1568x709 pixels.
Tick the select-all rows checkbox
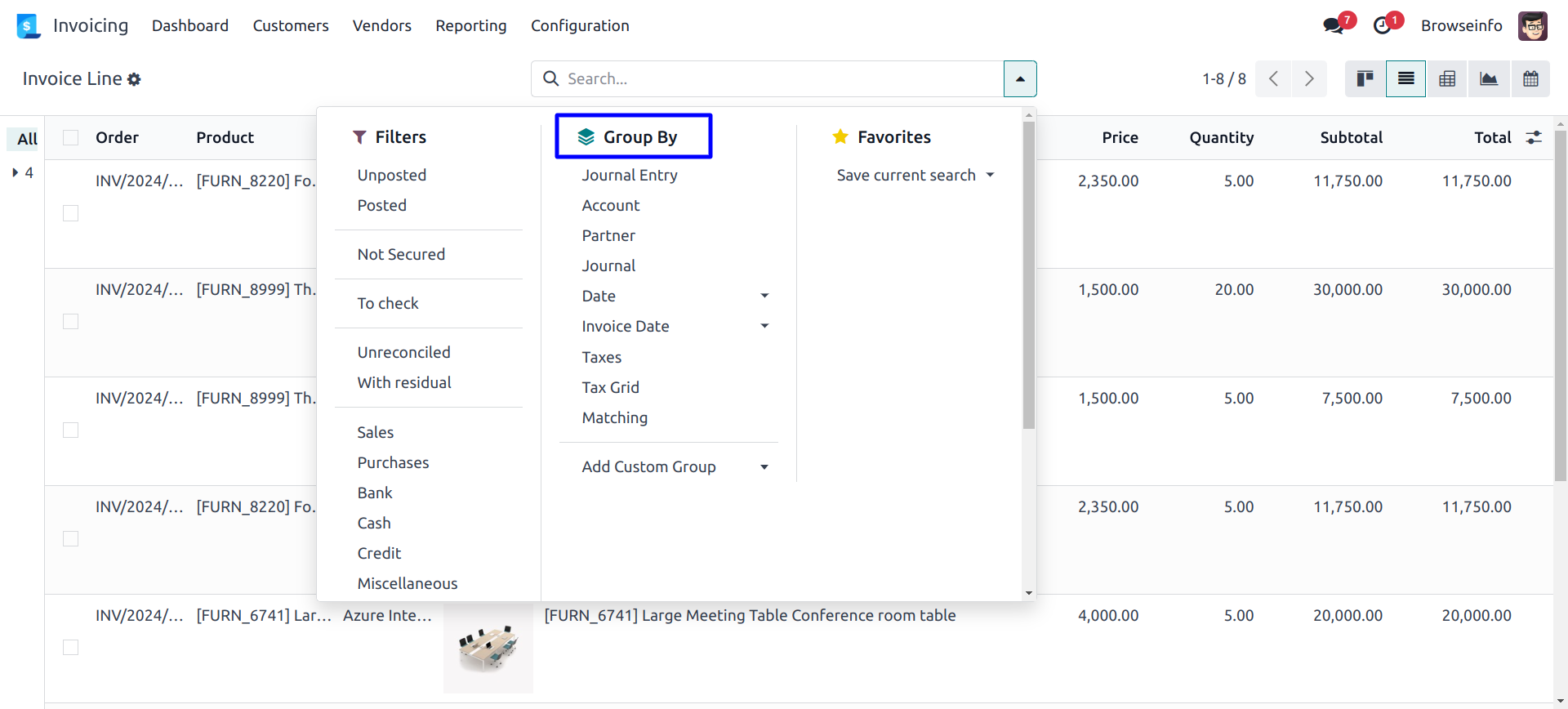click(x=71, y=137)
